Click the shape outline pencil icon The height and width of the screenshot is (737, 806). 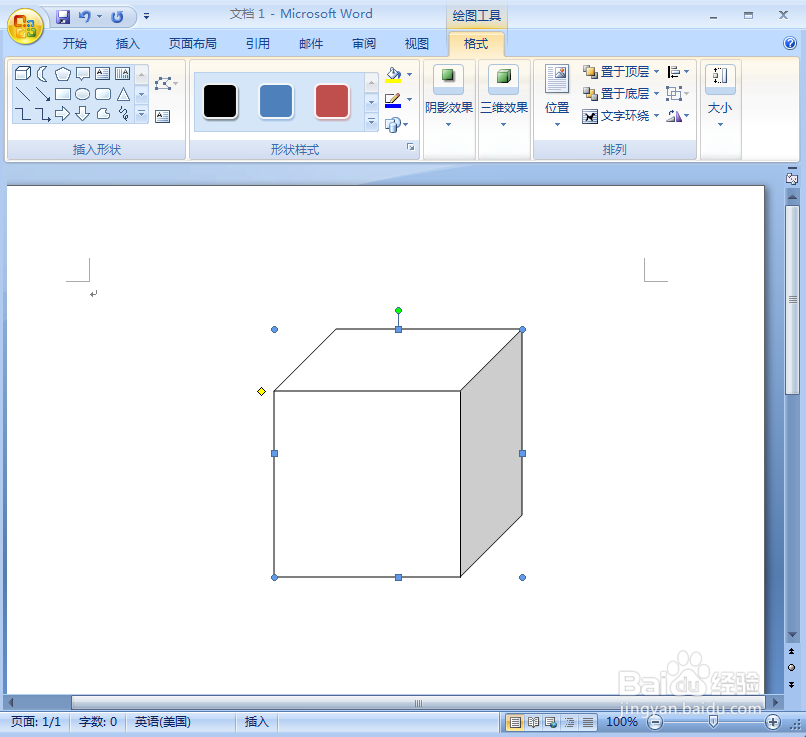pyautogui.click(x=393, y=100)
